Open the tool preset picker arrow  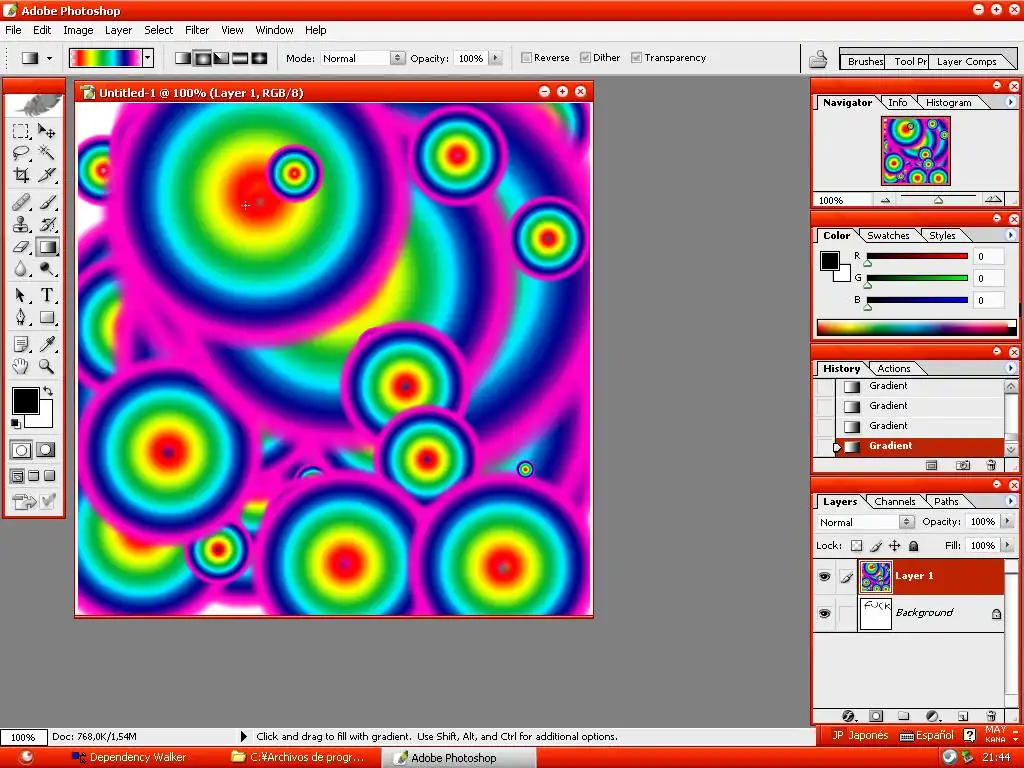(49, 58)
